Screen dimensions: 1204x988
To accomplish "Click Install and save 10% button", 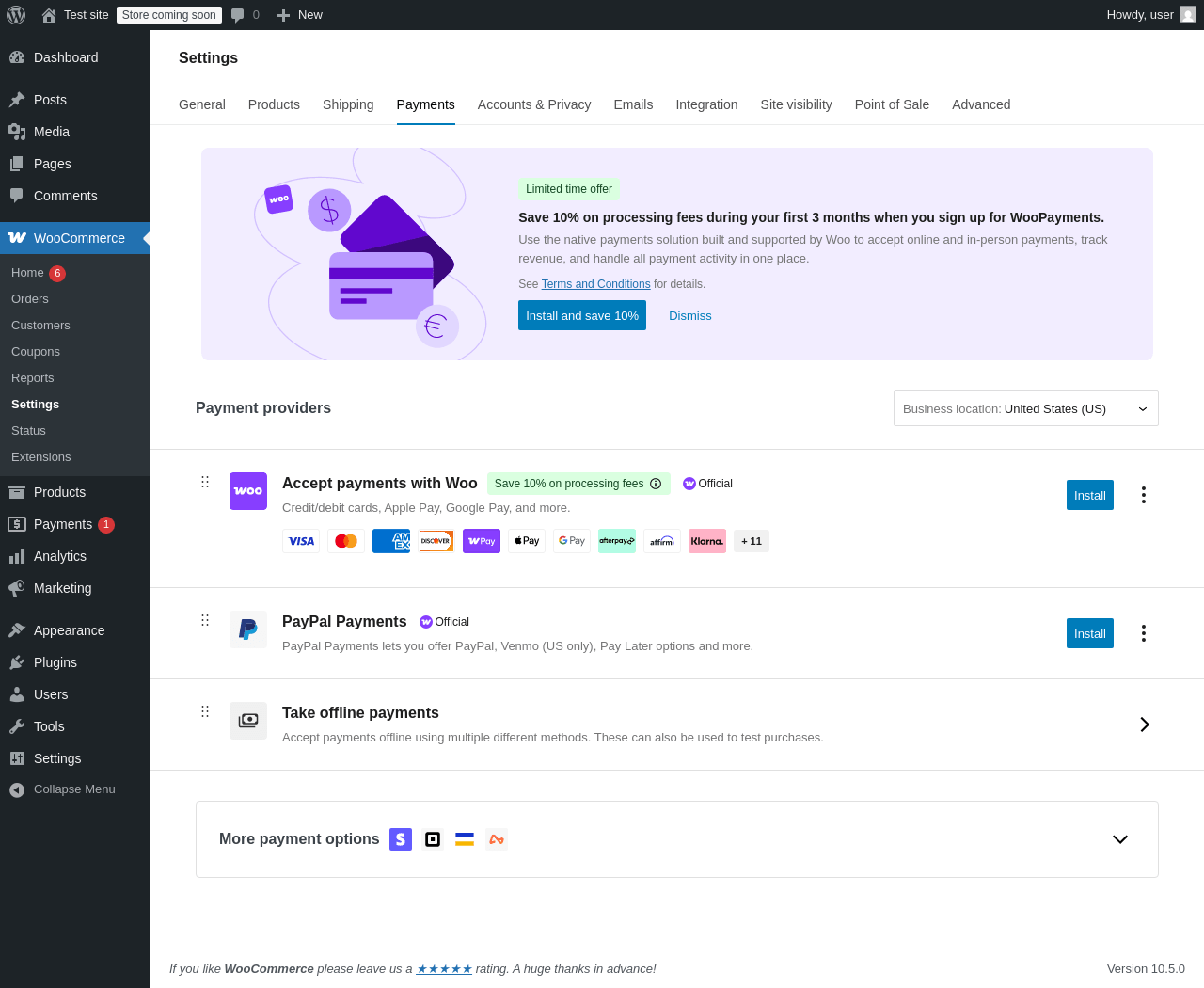I will (x=582, y=315).
